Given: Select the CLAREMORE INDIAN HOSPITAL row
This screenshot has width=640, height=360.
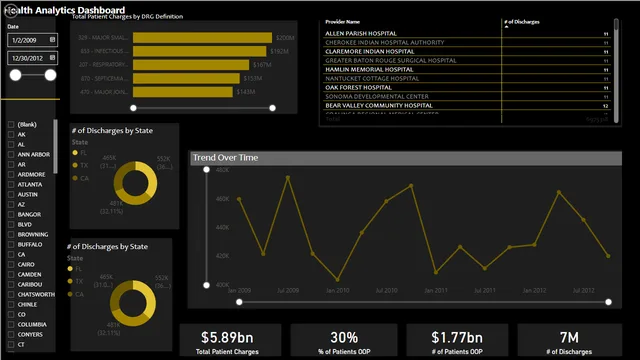Looking at the screenshot, I should point(467,51).
